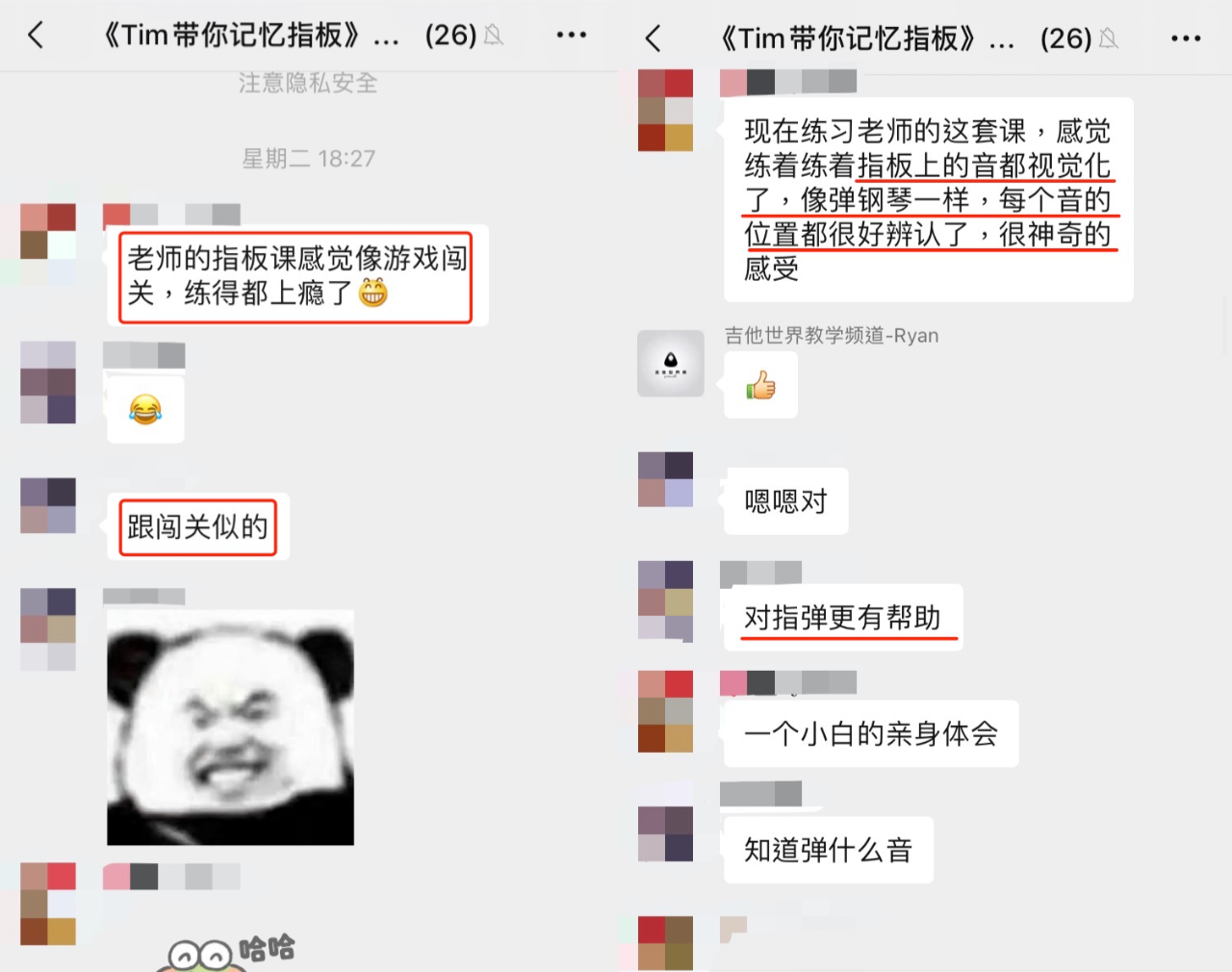1232x972 pixels.
Task: Tap back arrow in left chat header
Action: pyautogui.click(x=36, y=36)
